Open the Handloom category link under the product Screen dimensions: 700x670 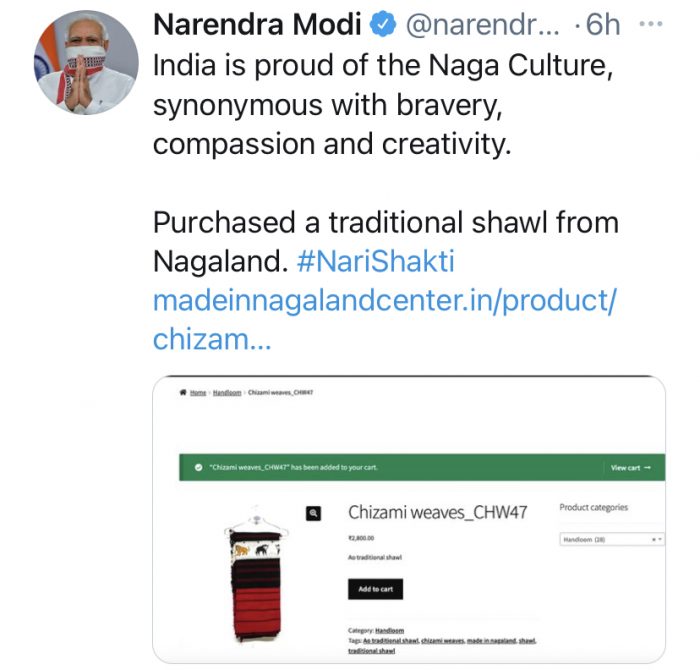click(389, 630)
